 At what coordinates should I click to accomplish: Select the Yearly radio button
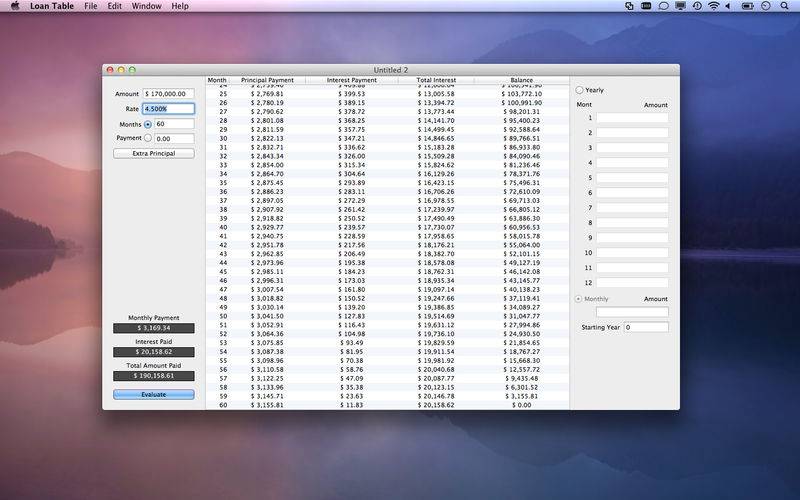pos(580,90)
